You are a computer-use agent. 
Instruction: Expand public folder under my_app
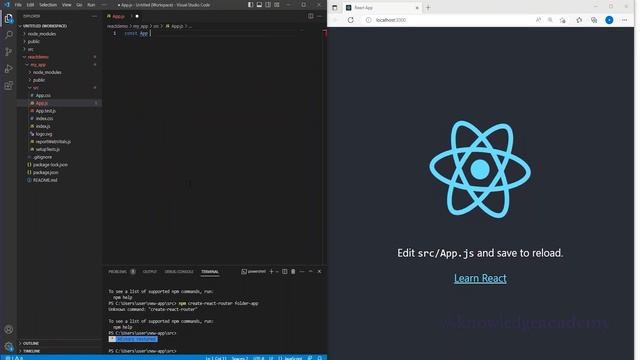[x=39, y=80]
